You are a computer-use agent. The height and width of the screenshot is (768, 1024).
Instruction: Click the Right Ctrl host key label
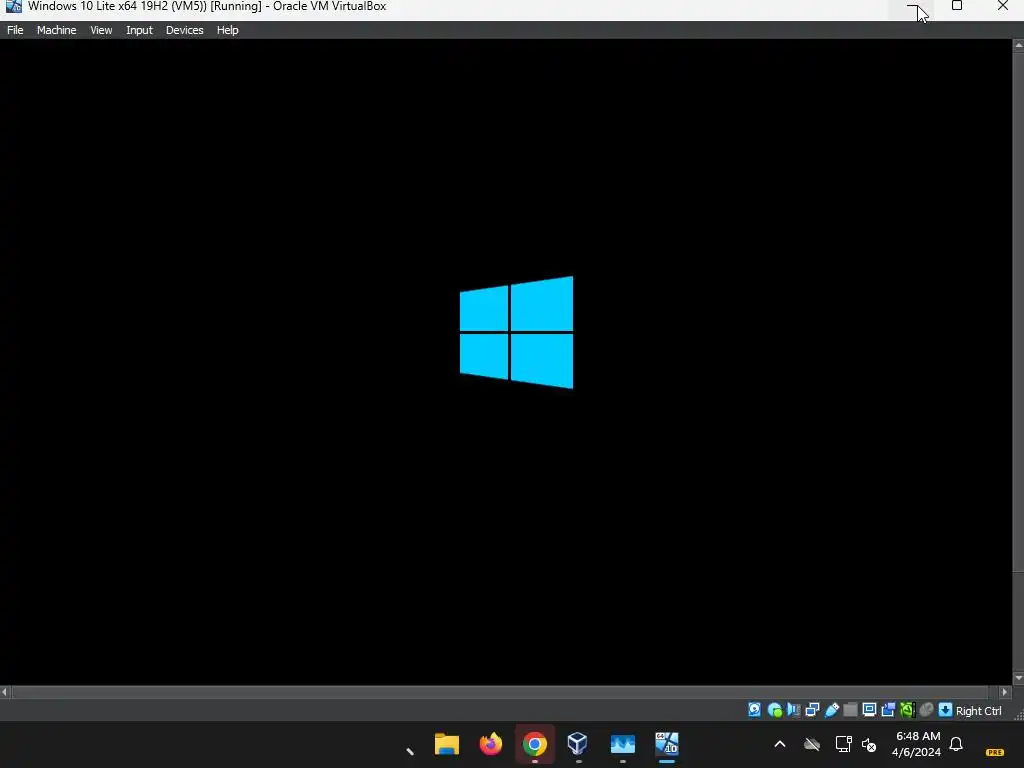978,711
